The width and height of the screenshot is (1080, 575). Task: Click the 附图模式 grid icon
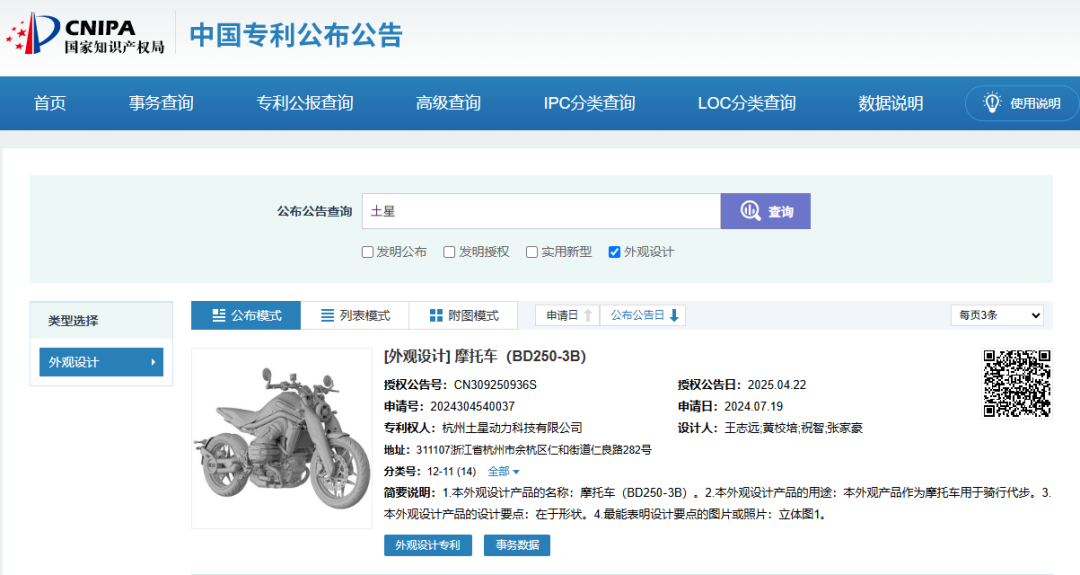(x=436, y=315)
